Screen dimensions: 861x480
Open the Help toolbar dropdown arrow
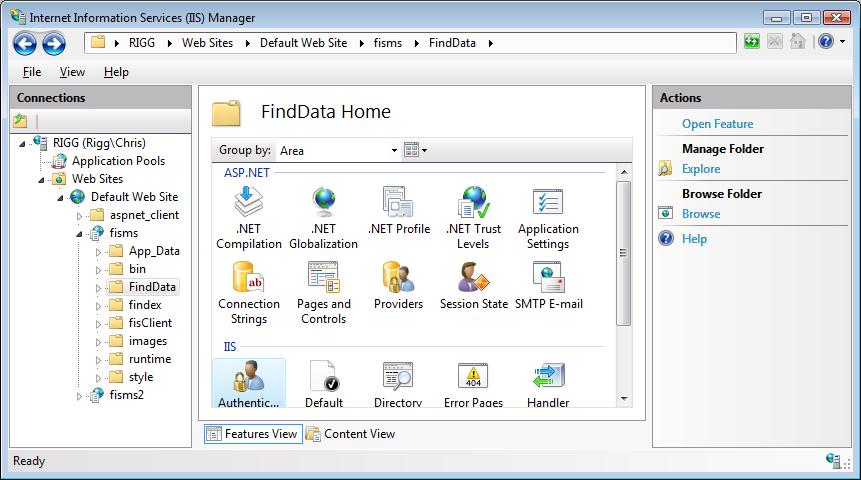tap(842, 41)
